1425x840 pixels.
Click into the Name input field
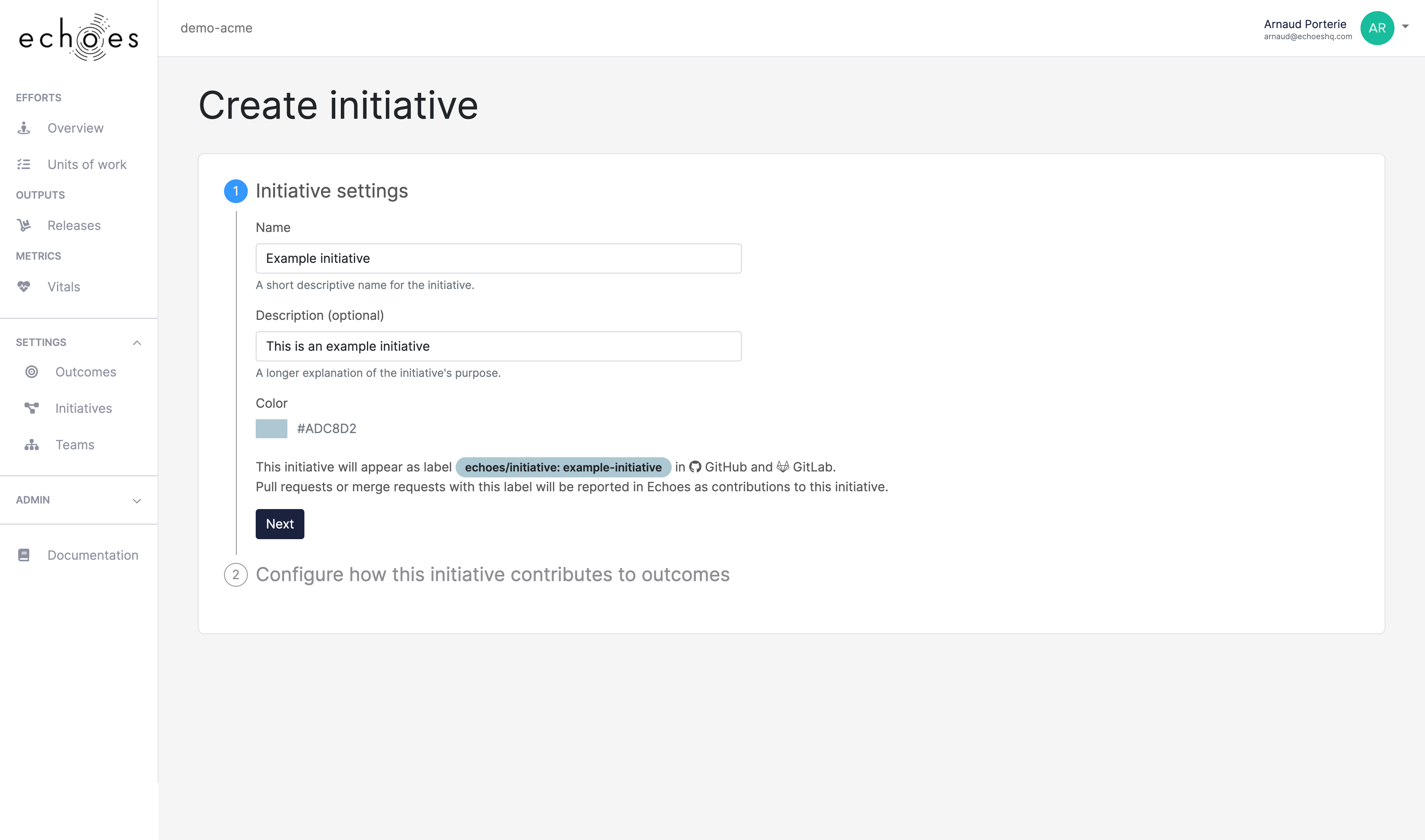click(498, 258)
